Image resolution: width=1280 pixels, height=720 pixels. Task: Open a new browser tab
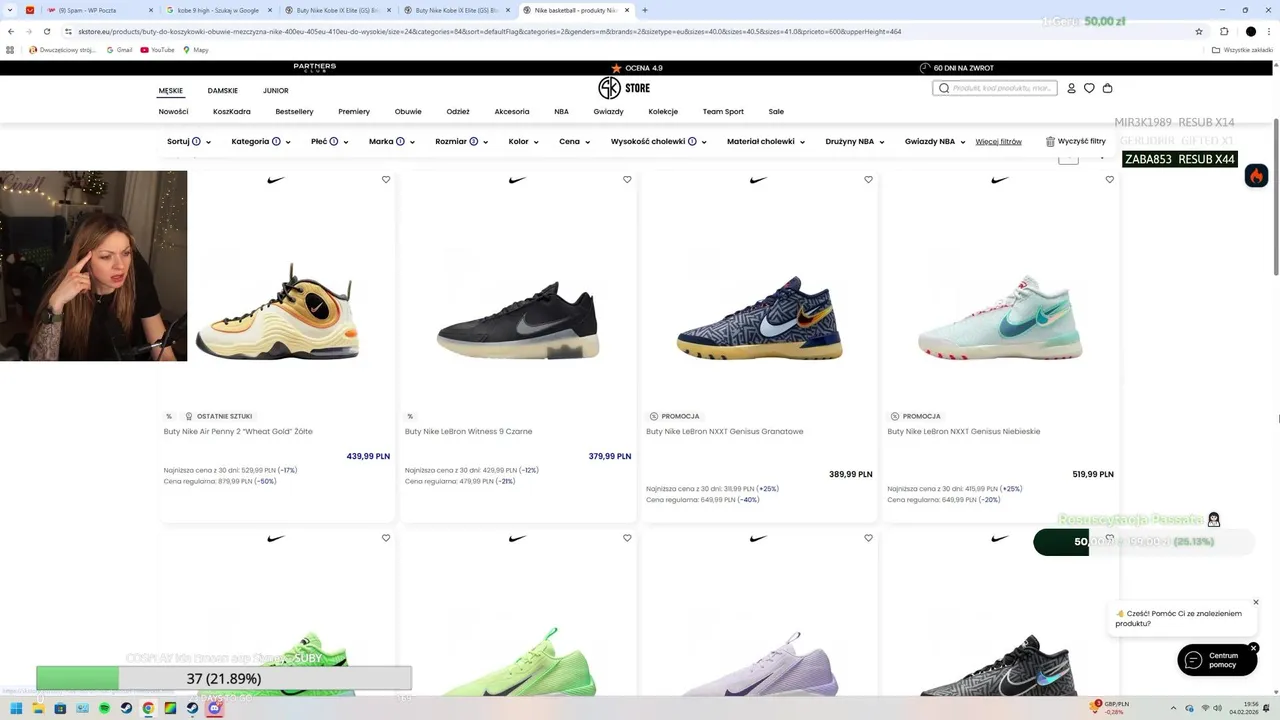pos(645,10)
